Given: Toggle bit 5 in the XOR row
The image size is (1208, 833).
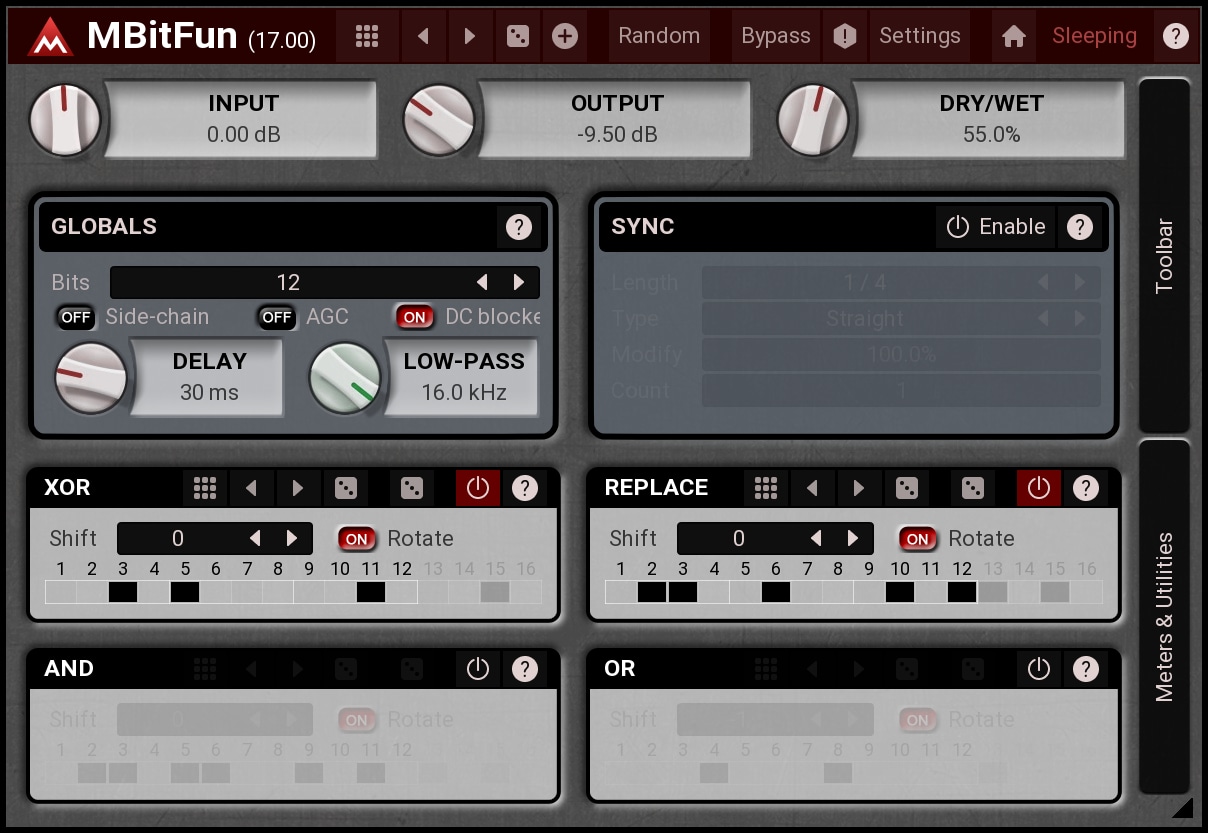Looking at the screenshot, I should (x=185, y=592).
